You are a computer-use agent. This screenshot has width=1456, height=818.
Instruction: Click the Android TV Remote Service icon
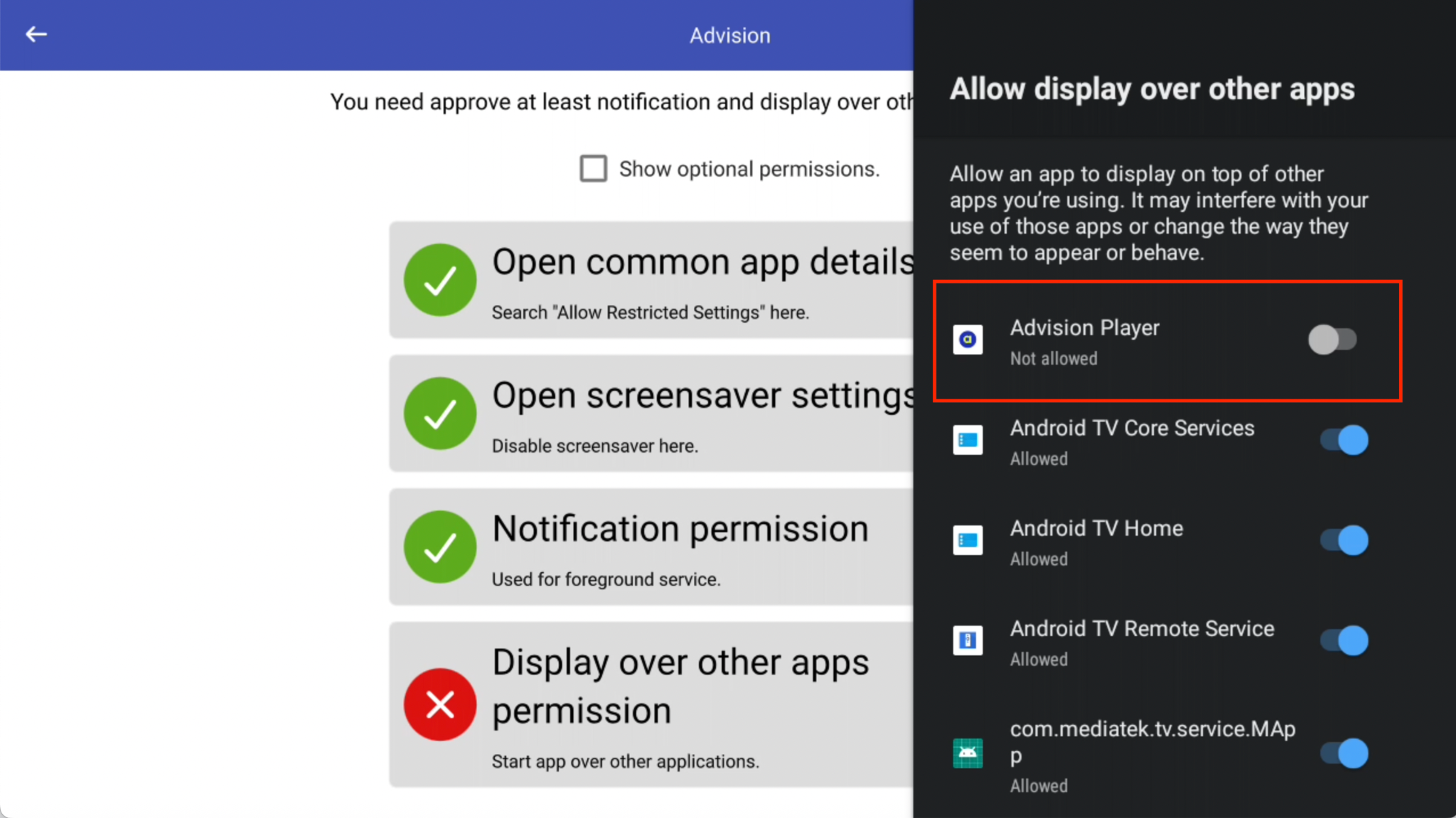coord(968,640)
